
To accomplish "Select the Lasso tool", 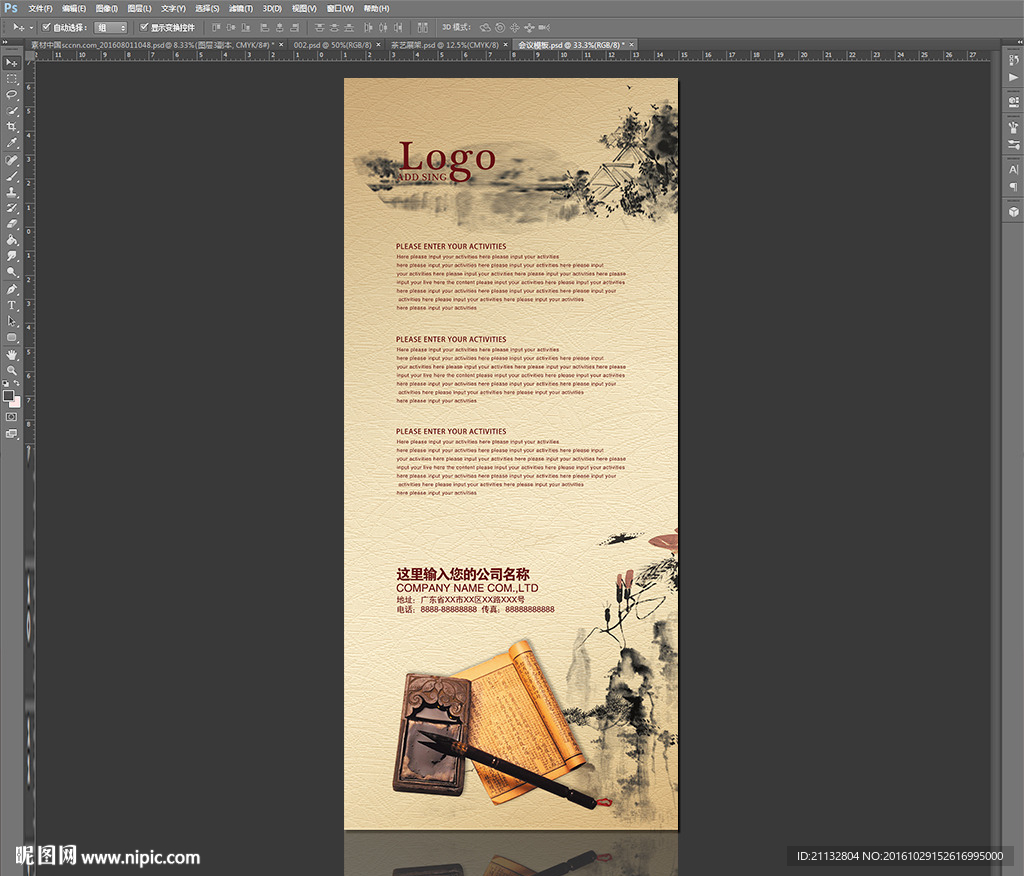I will pyautogui.click(x=12, y=94).
